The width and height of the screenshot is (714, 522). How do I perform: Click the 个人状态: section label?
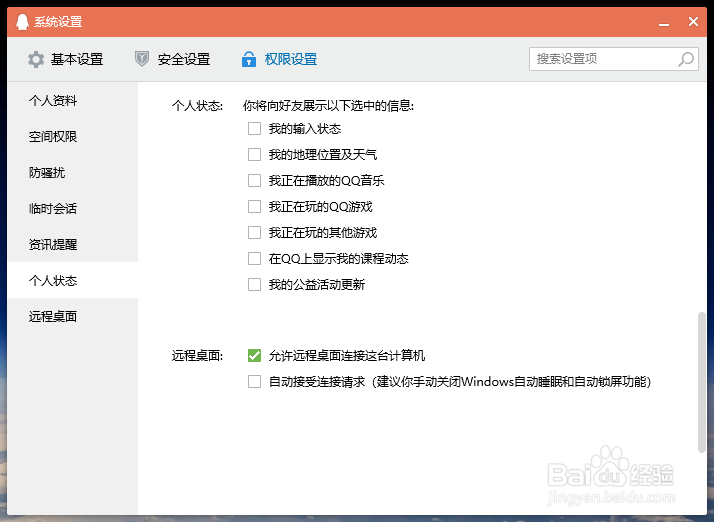click(x=197, y=106)
